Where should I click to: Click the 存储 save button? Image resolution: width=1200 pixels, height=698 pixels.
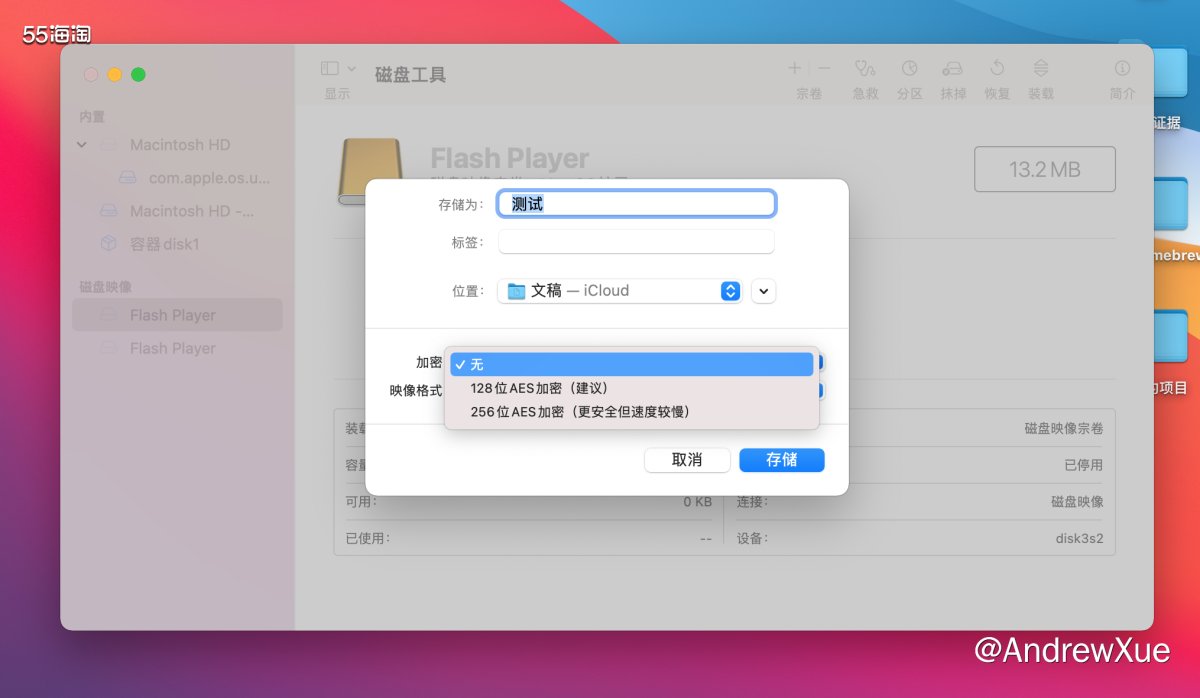[781, 460]
